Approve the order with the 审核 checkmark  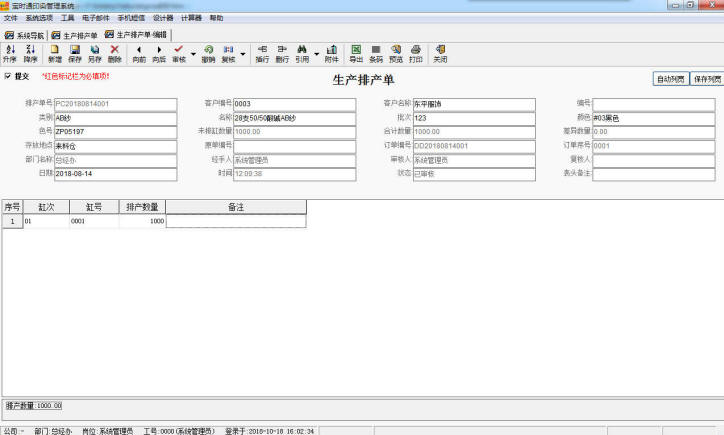click(179, 54)
